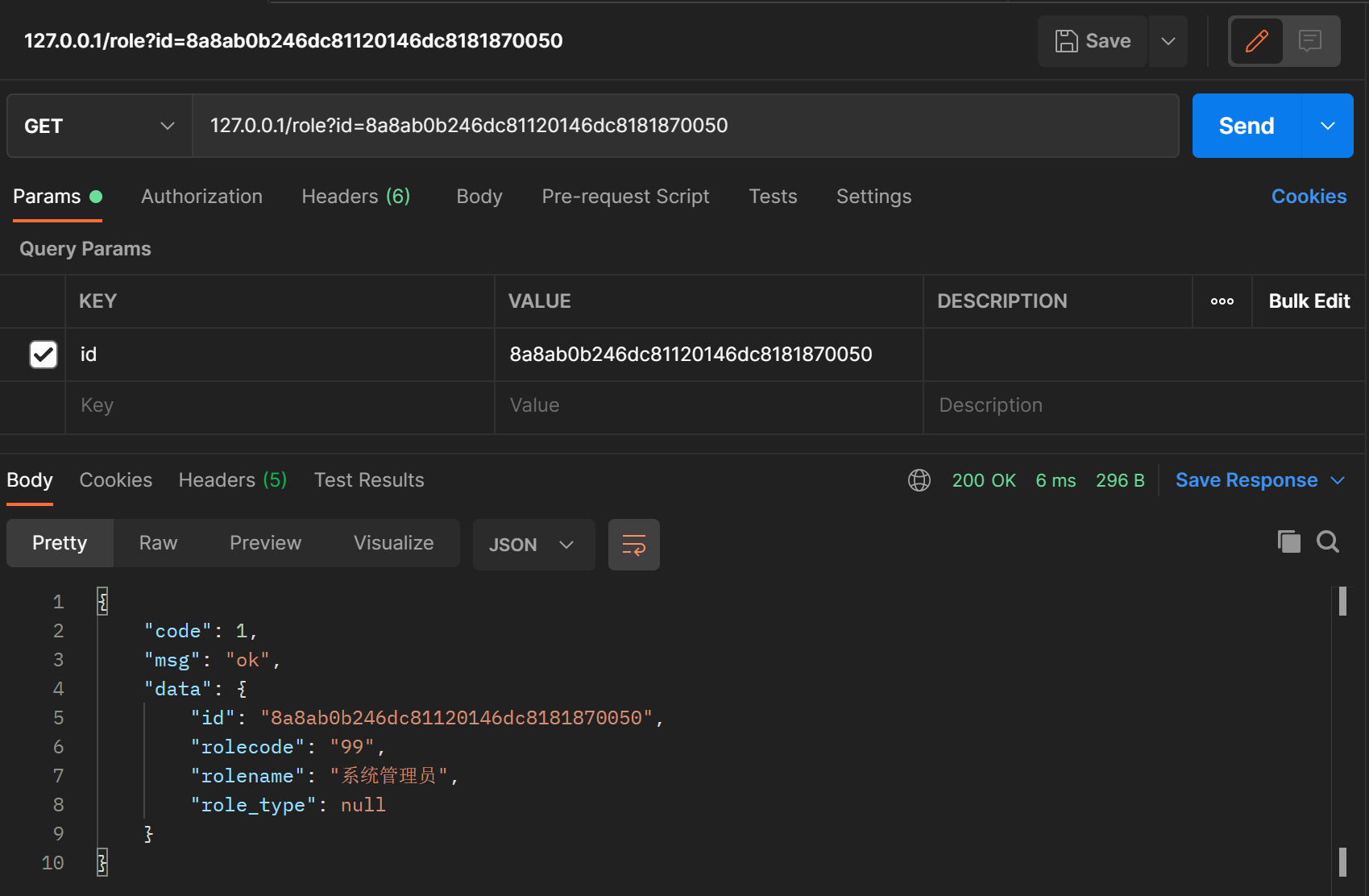The width and height of the screenshot is (1369, 896).
Task: Open the Test Results tab
Action: pos(369,480)
